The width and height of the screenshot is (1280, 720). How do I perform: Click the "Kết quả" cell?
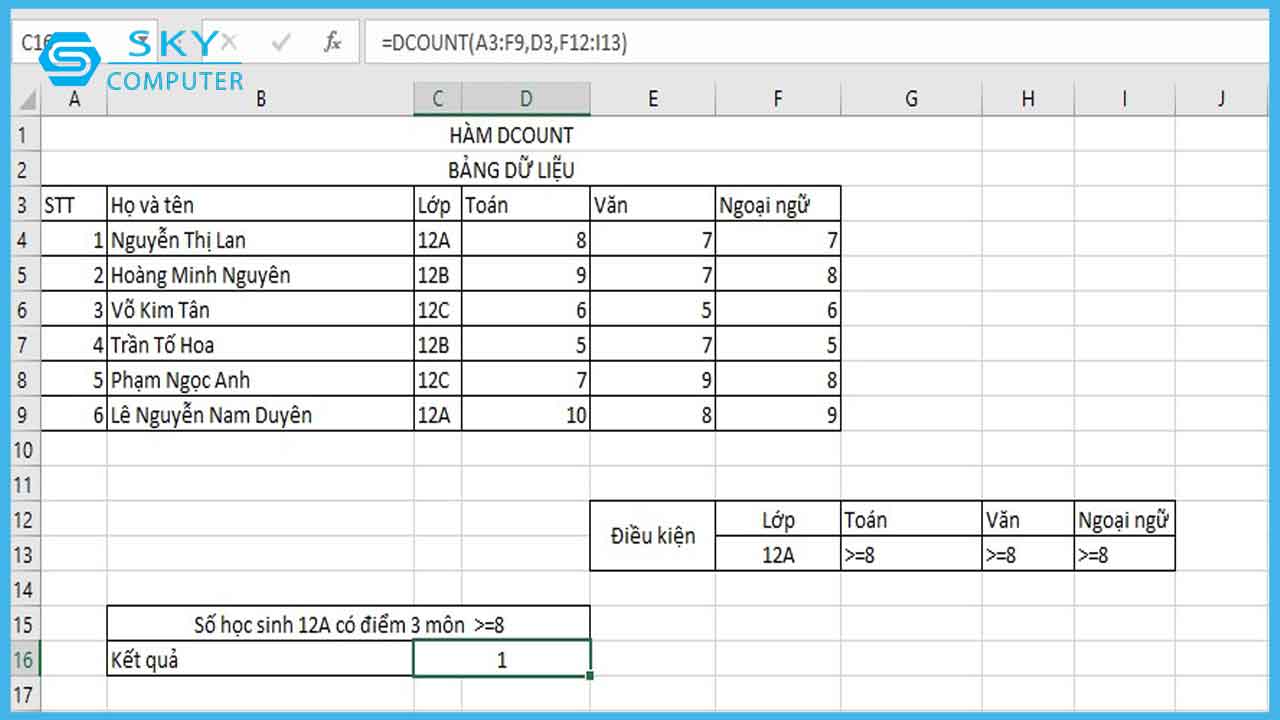(260, 659)
